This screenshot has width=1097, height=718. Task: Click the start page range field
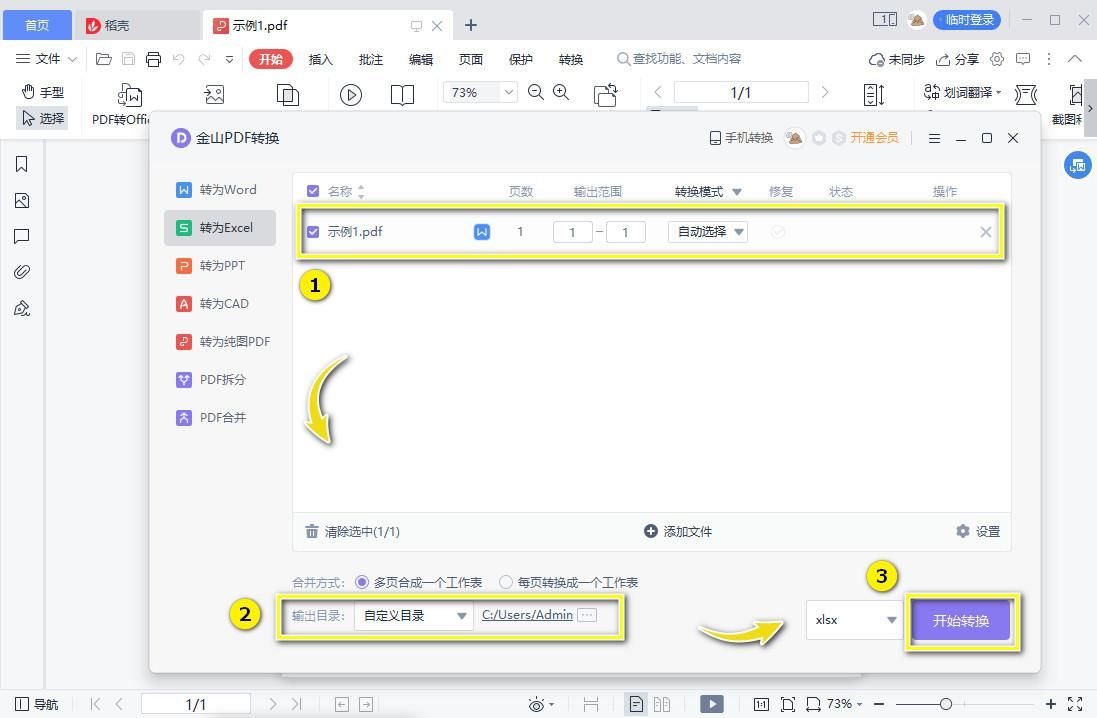point(572,232)
